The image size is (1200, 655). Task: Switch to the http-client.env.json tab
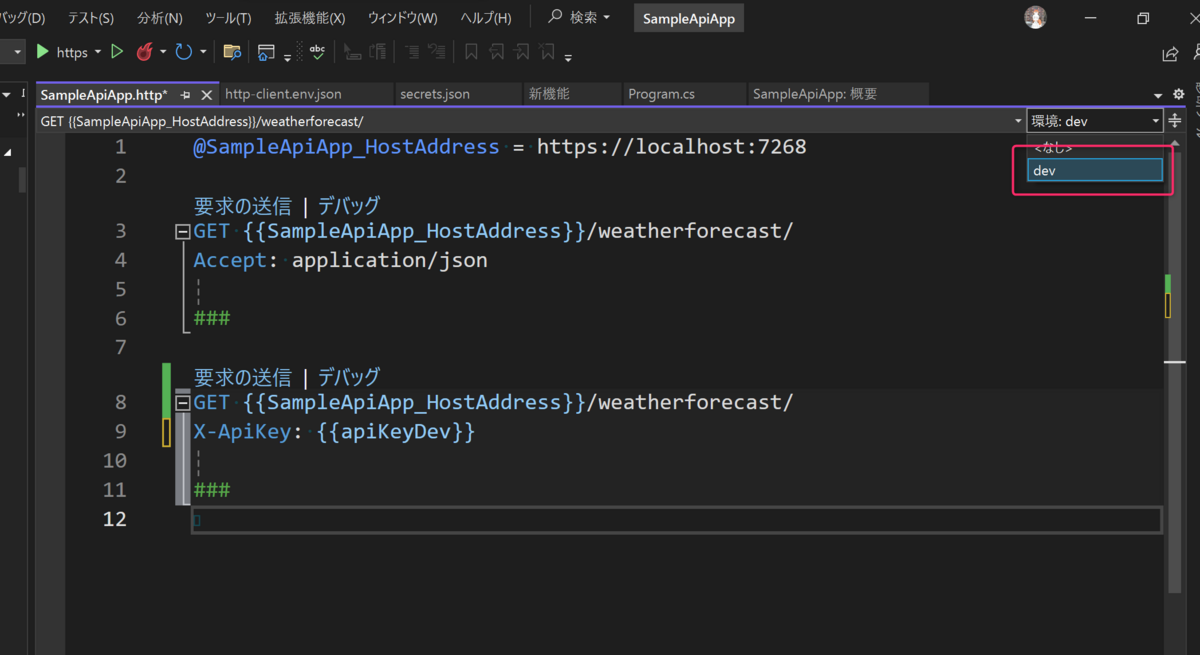(305, 94)
